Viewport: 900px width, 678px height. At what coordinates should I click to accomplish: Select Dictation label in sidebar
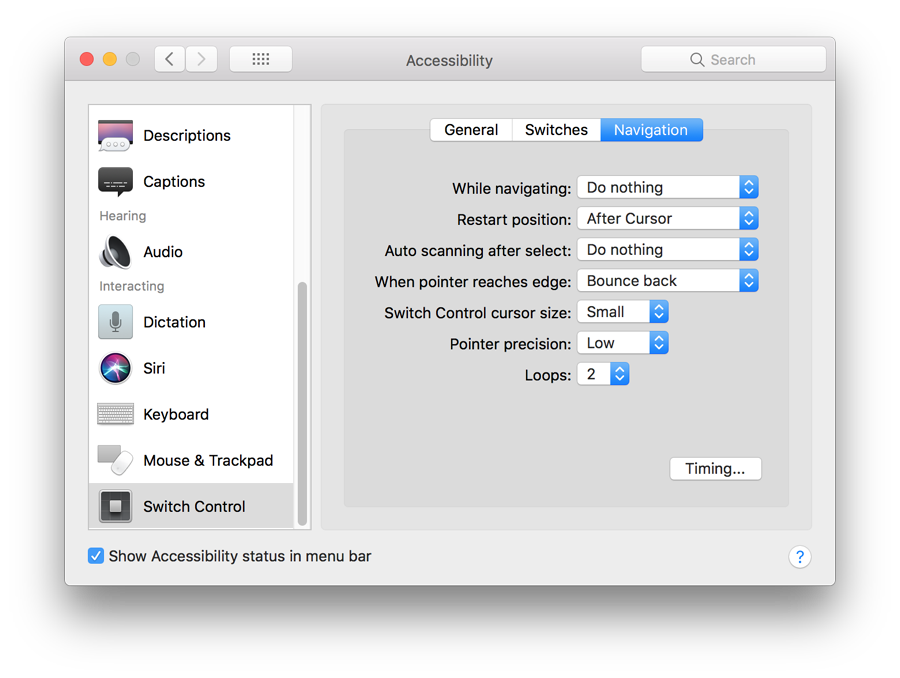(x=174, y=322)
